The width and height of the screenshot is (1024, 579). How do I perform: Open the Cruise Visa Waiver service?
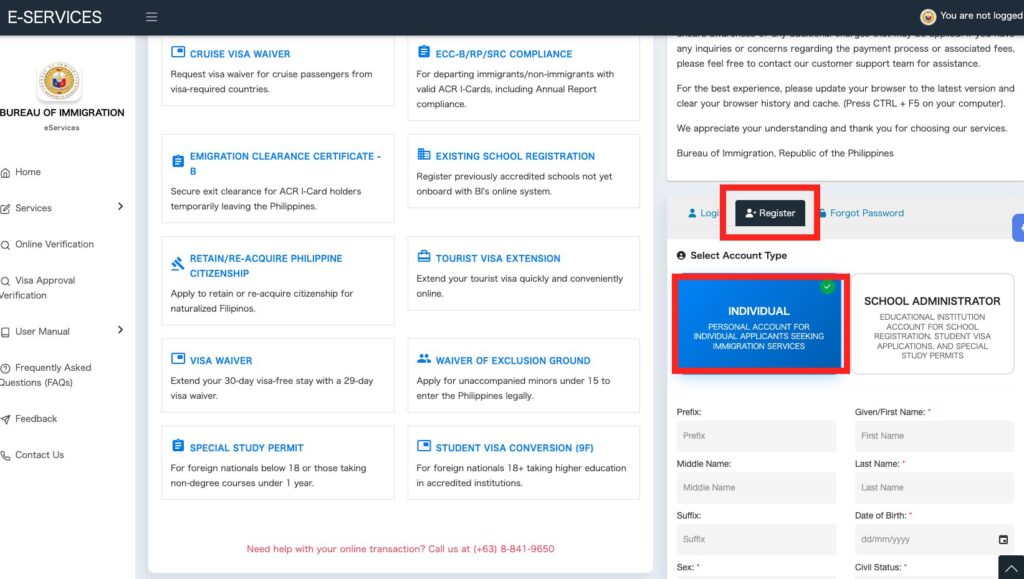(240, 54)
